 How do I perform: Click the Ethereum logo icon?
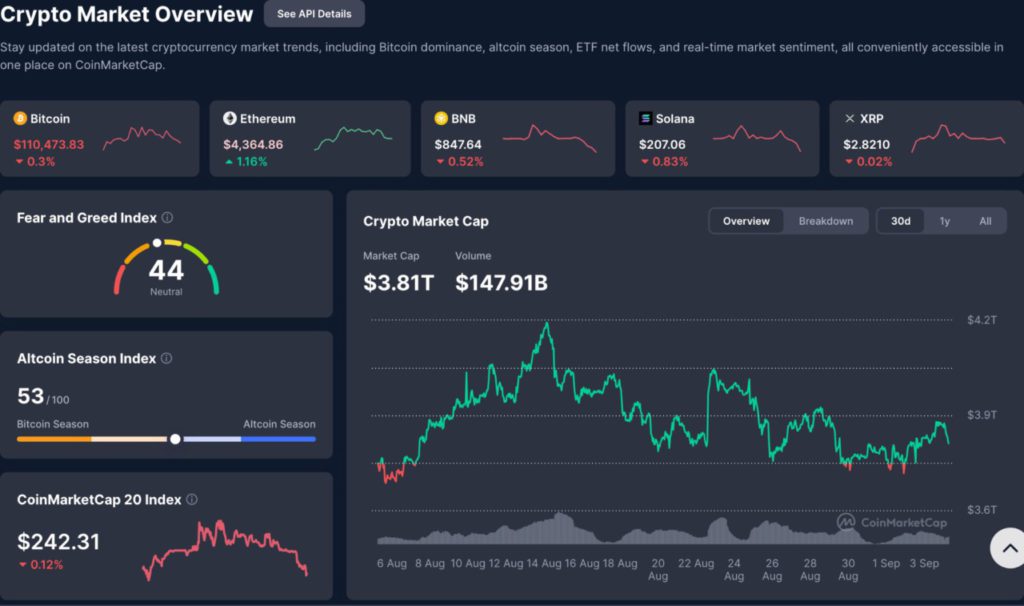(230, 118)
